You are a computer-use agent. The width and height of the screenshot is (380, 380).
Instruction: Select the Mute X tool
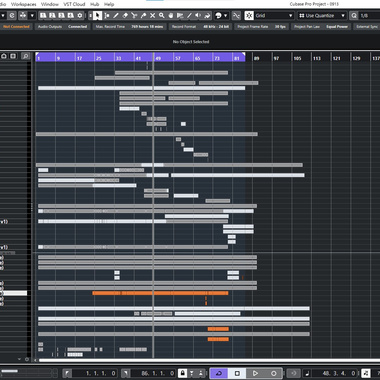coord(152,15)
